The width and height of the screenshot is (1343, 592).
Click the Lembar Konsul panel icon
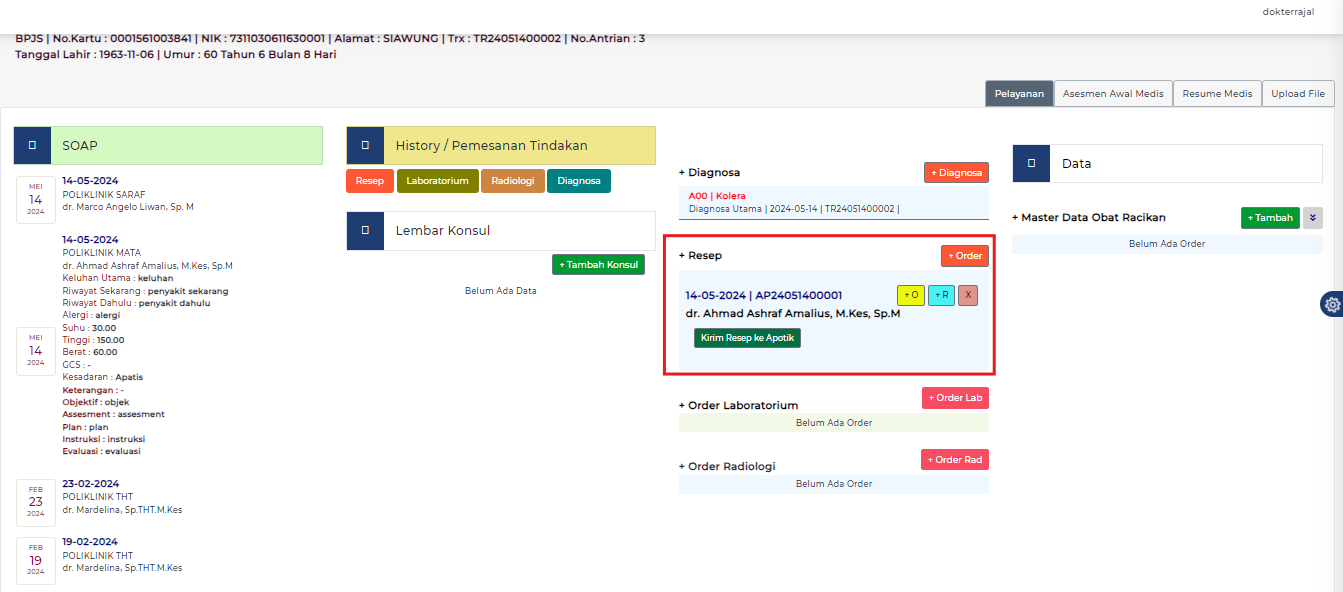click(365, 230)
